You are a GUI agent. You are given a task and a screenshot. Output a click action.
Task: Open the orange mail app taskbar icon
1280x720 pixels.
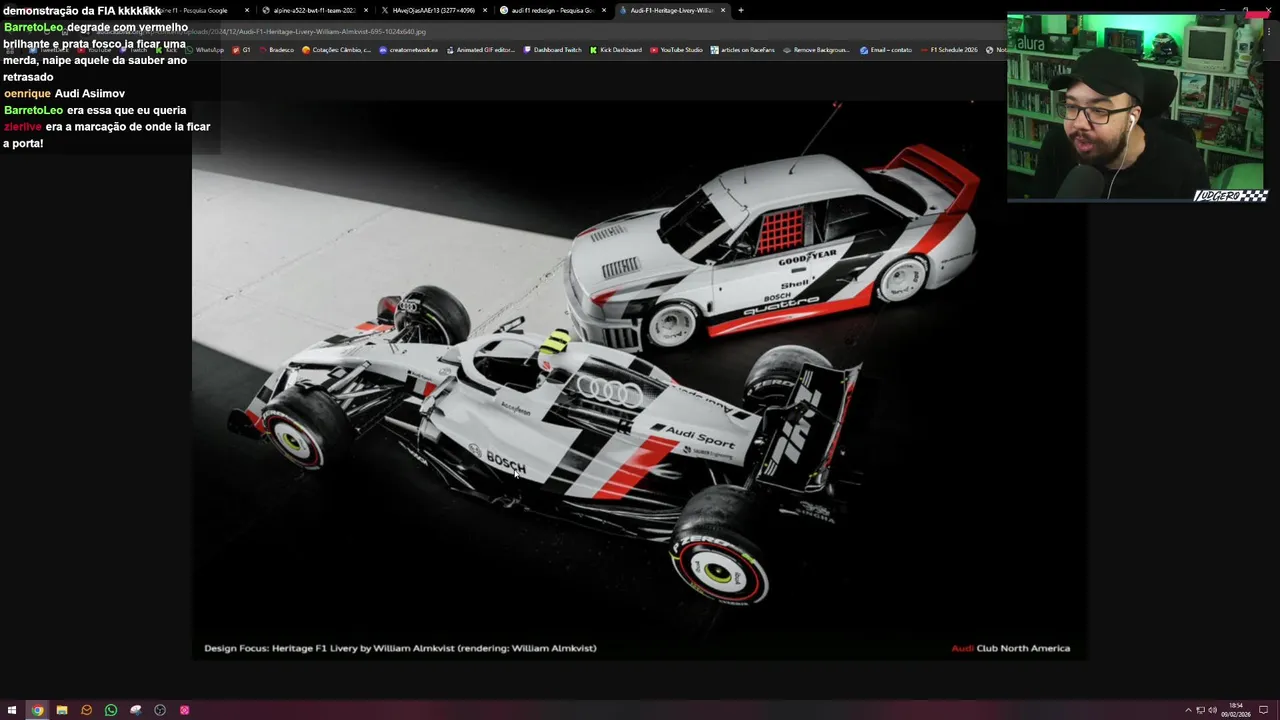(x=86, y=710)
